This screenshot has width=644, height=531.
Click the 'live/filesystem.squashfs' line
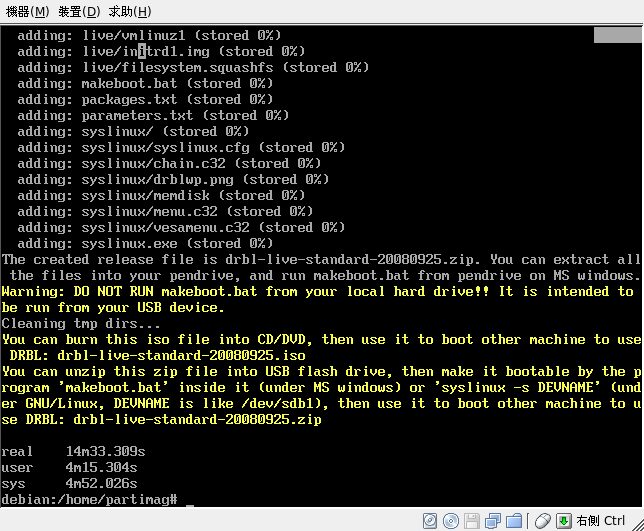[x=193, y=67]
